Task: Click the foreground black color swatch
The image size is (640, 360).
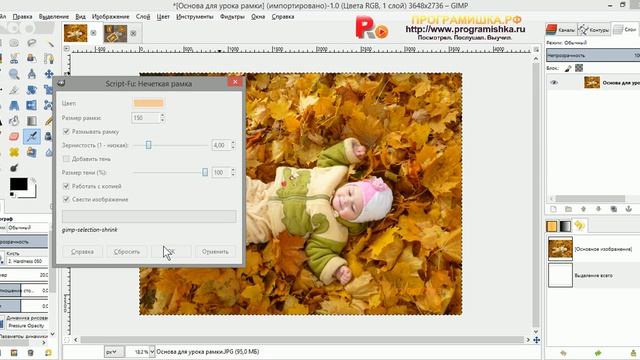Action: coord(18,184)
